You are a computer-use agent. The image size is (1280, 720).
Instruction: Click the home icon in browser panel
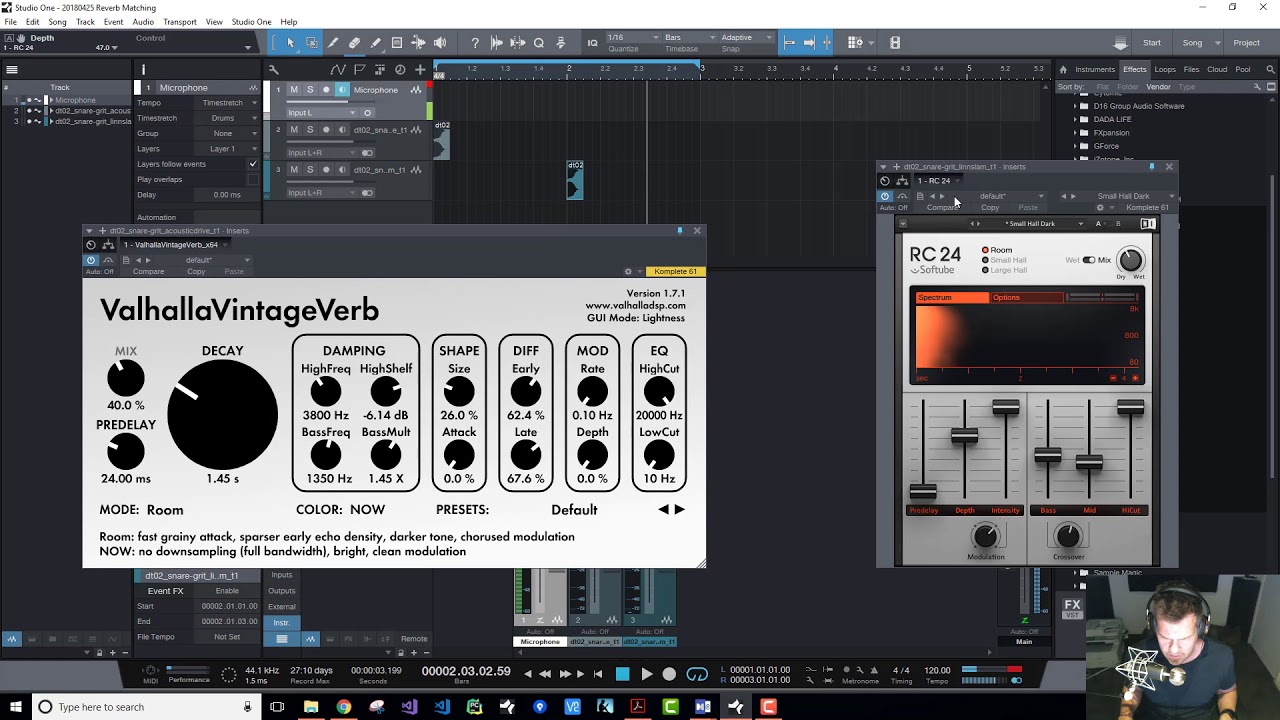[1063, 70]
